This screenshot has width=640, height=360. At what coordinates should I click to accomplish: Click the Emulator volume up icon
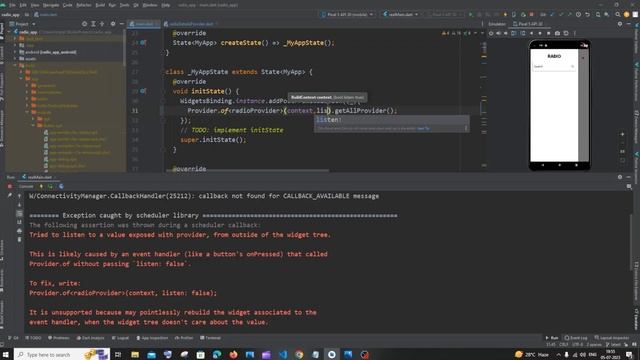point(498,33)
